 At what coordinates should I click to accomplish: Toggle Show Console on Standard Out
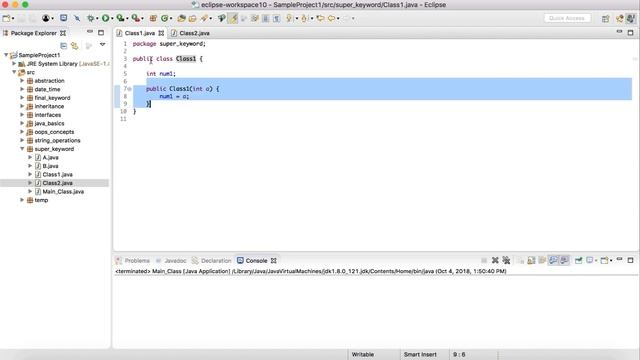553,260
